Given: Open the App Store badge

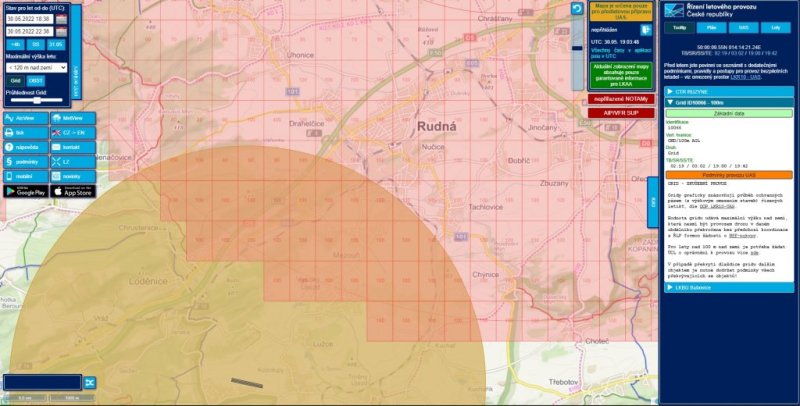Looking at the screenshot, I should (x=73, y=191).
